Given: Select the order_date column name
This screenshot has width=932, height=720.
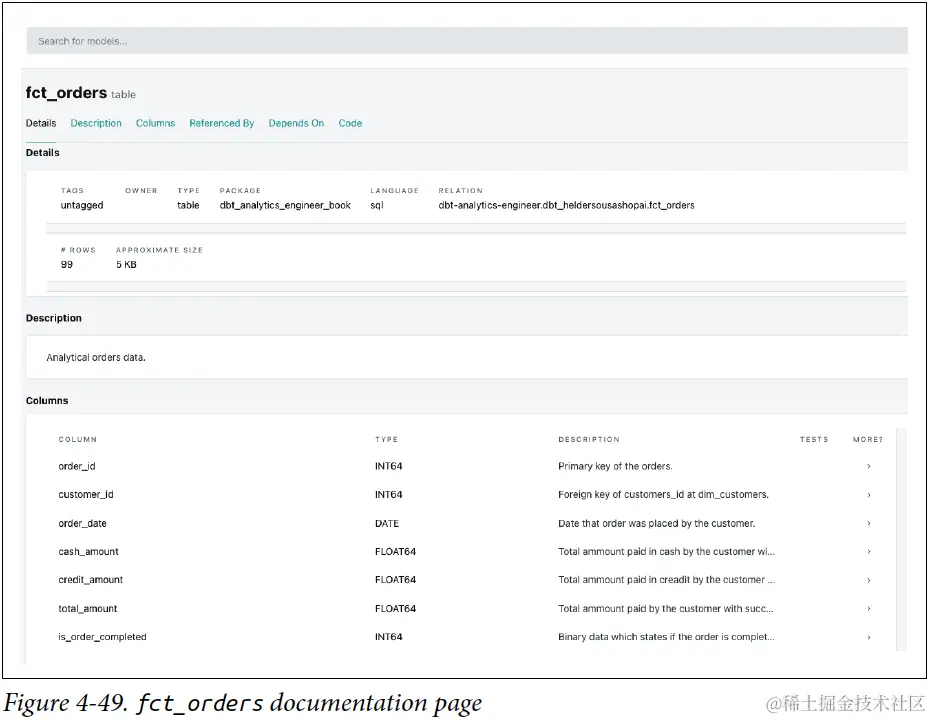Looking at the screenshot, I should (82, 523).
